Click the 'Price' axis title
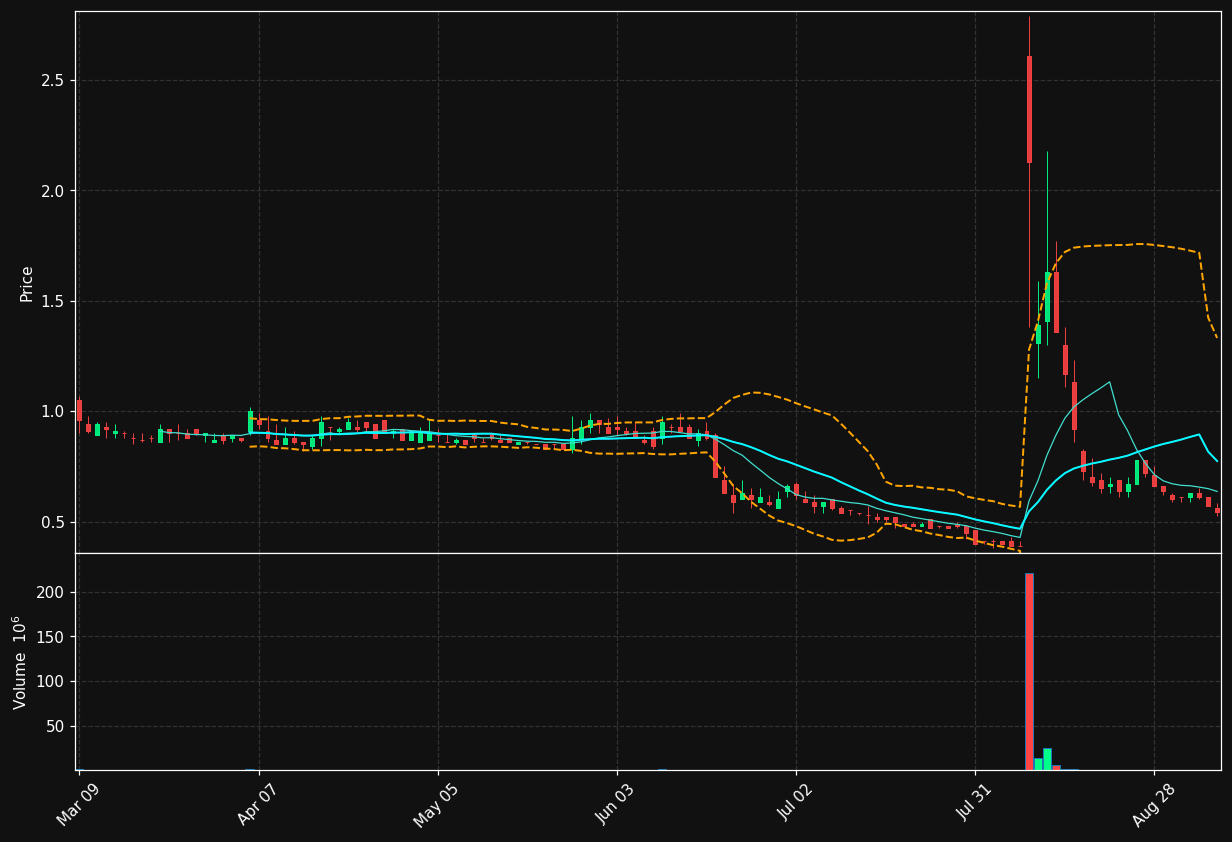This screenshot has width=1232, height=842. pos(27,284)
